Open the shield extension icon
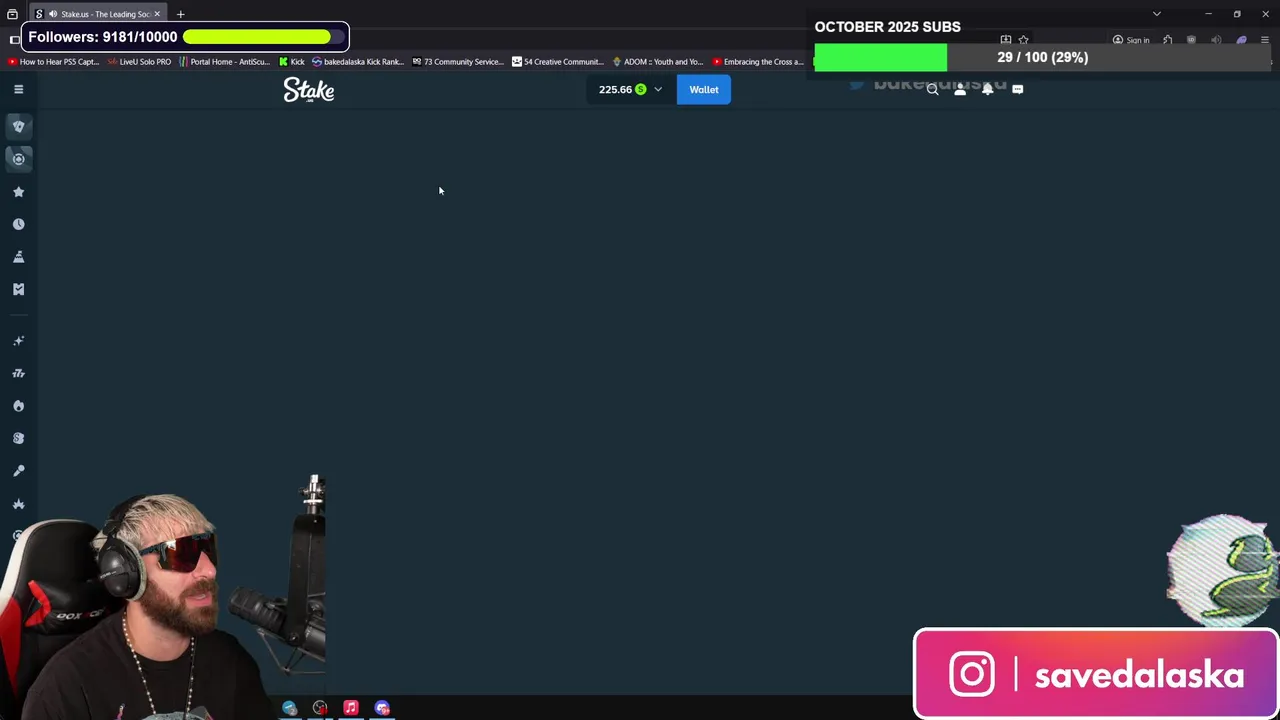The height and width of the screenshot is (720, 1280). [x=1191, y=40]
